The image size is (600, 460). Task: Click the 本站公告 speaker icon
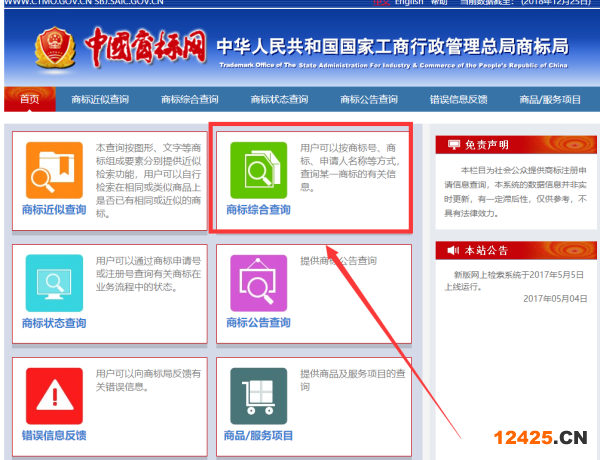tap(454, 250)
